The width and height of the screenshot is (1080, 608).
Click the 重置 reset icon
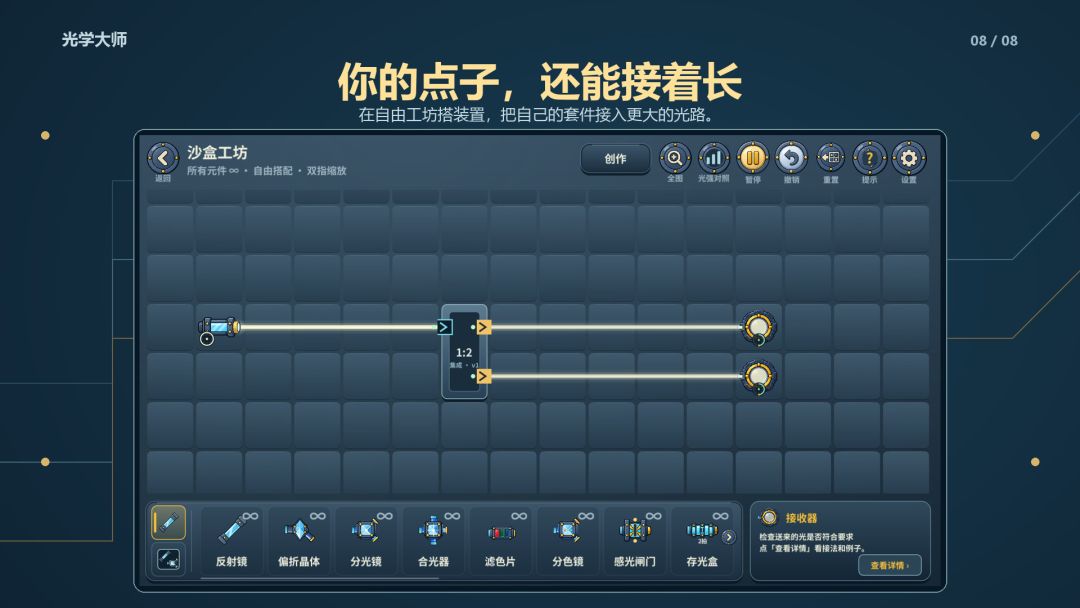coord(831,158)
